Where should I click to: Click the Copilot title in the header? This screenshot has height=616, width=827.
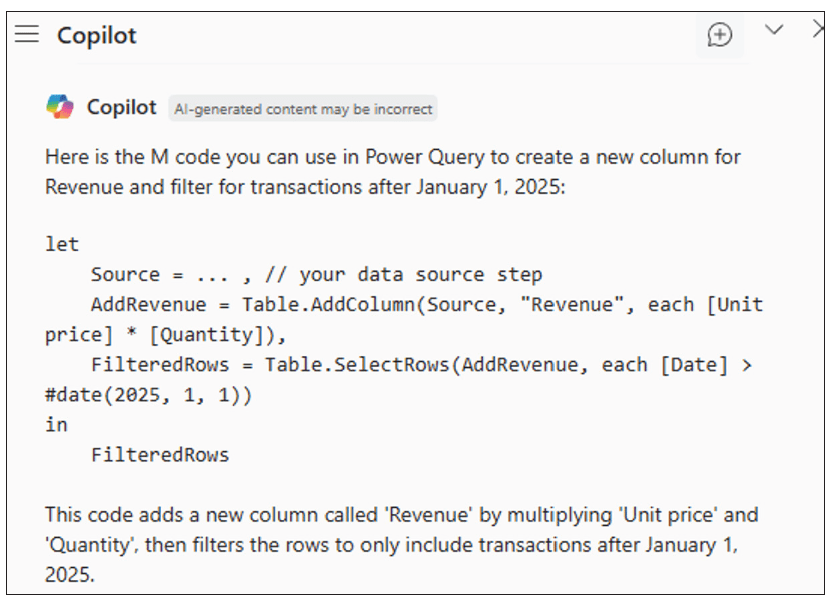(x=96, y=35)
